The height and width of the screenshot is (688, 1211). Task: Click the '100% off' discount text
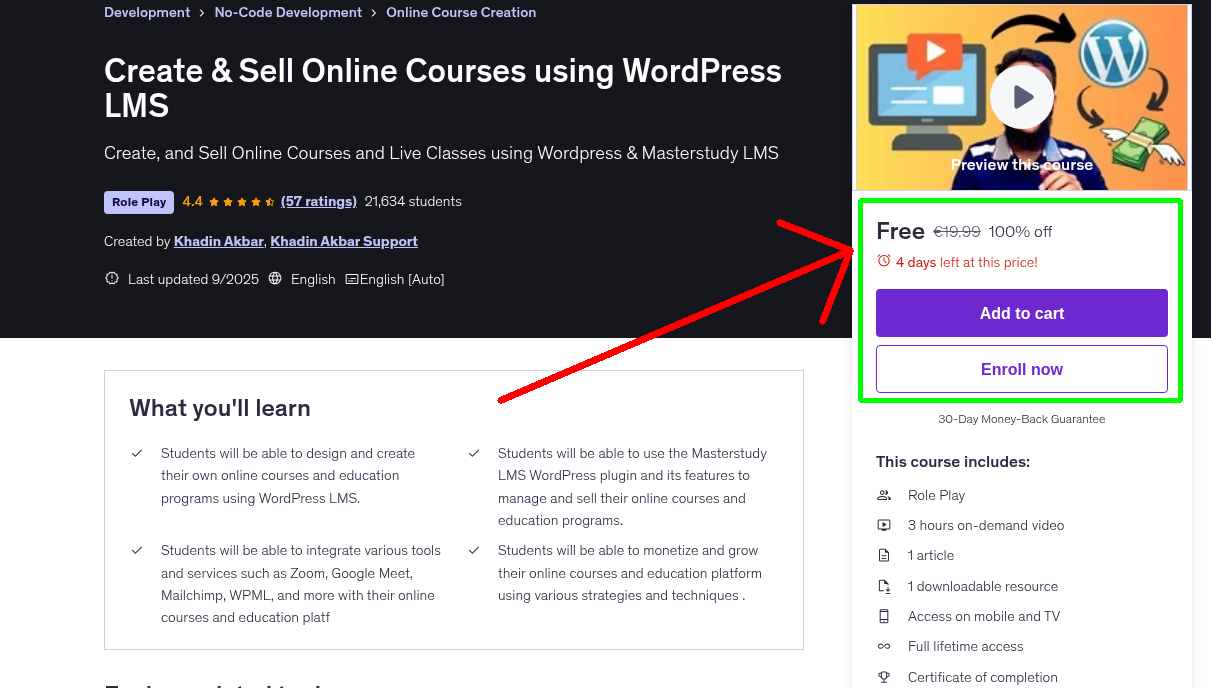tap(1020, 232)
